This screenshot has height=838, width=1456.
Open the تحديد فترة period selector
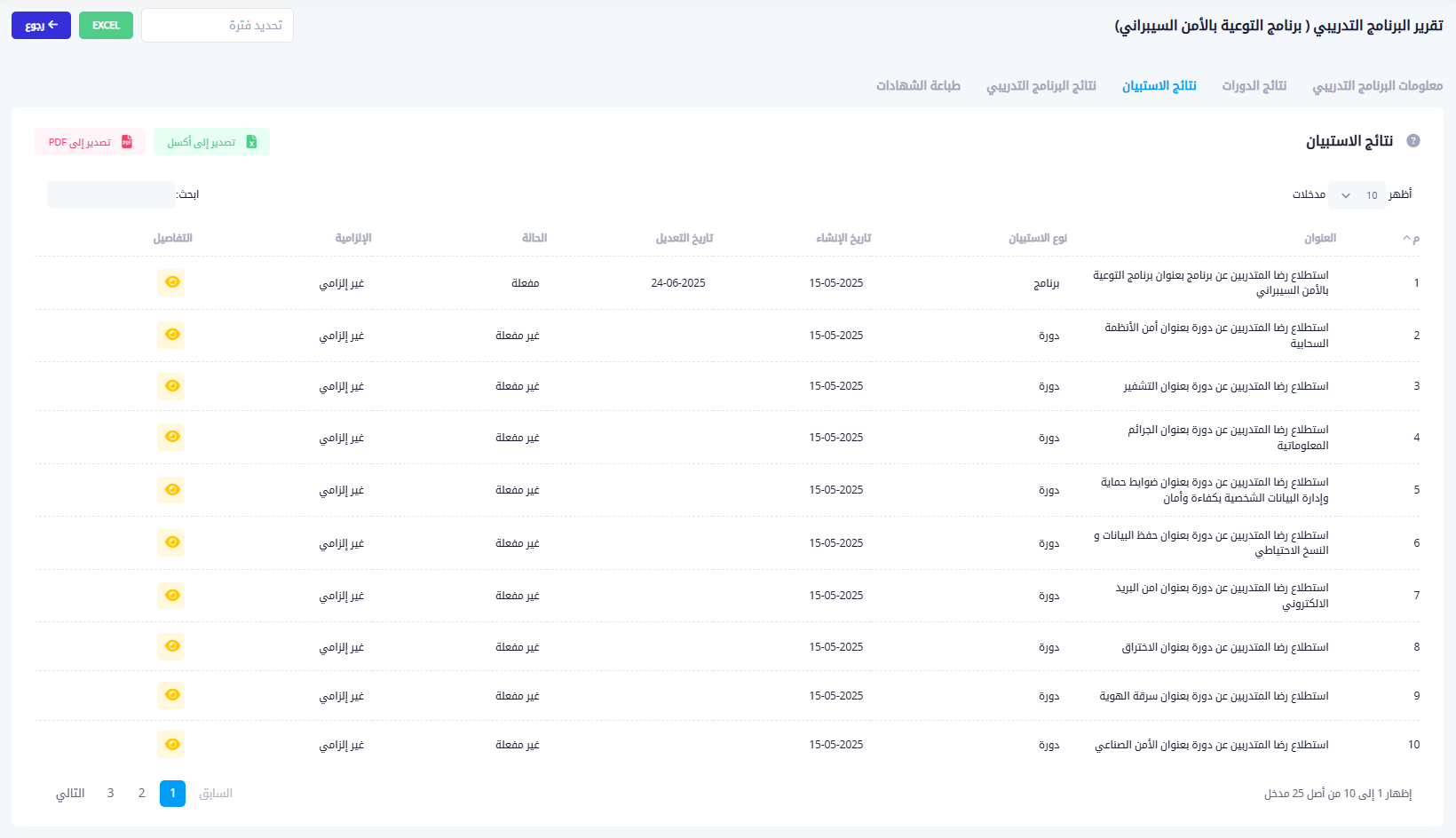[x=218, y=26]
